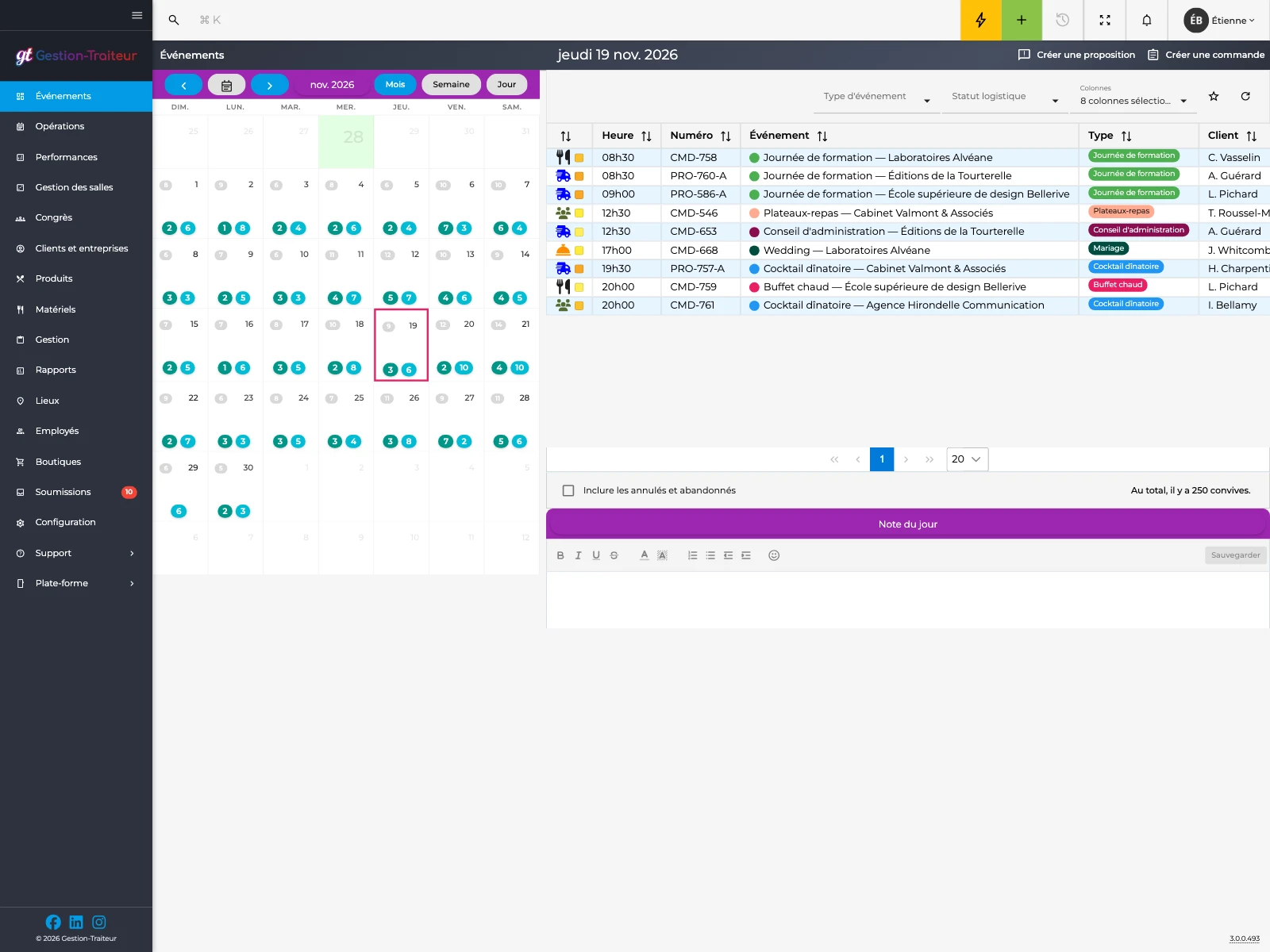This screenshot has height=952, width=1270.
Task: Check 'Inclure les annulés et abandonnés'
Action: 568,490
